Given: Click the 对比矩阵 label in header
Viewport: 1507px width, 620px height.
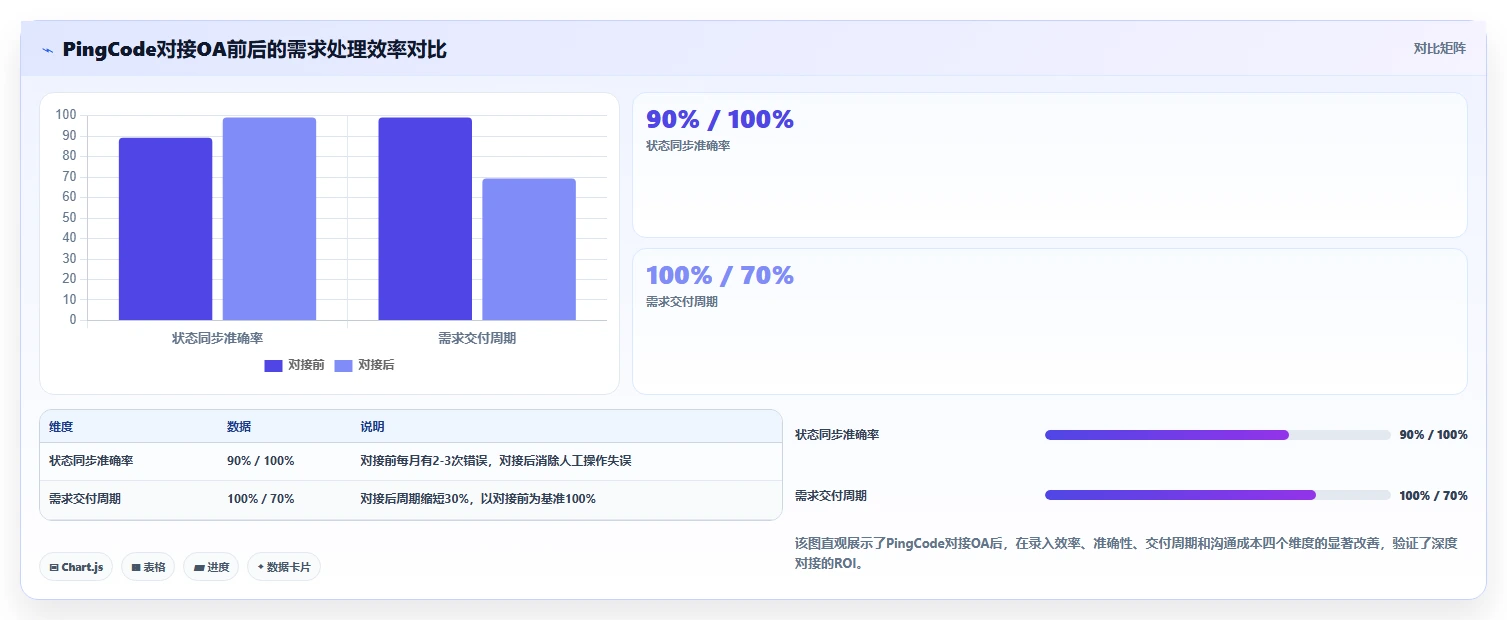Looking at the screenshot, I should 1439,48.
